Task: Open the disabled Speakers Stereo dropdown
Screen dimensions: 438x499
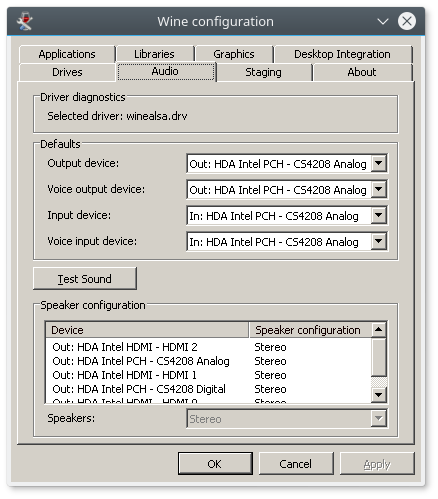Action: click(x=287, y=418)
